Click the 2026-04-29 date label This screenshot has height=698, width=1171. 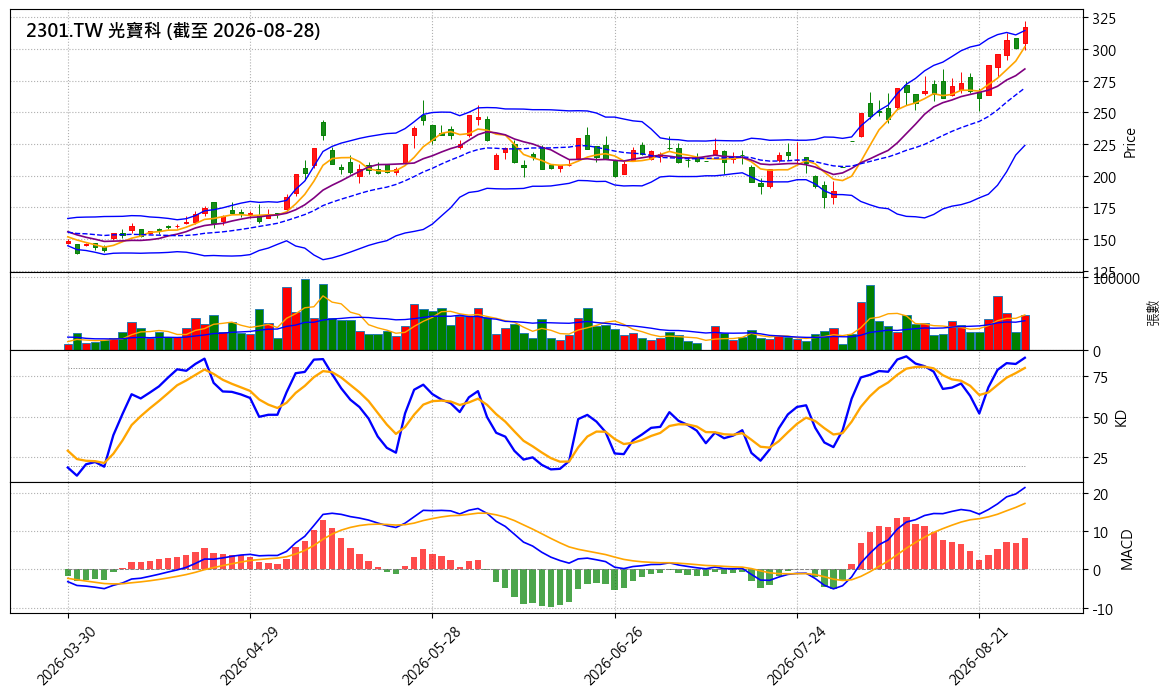249,655
